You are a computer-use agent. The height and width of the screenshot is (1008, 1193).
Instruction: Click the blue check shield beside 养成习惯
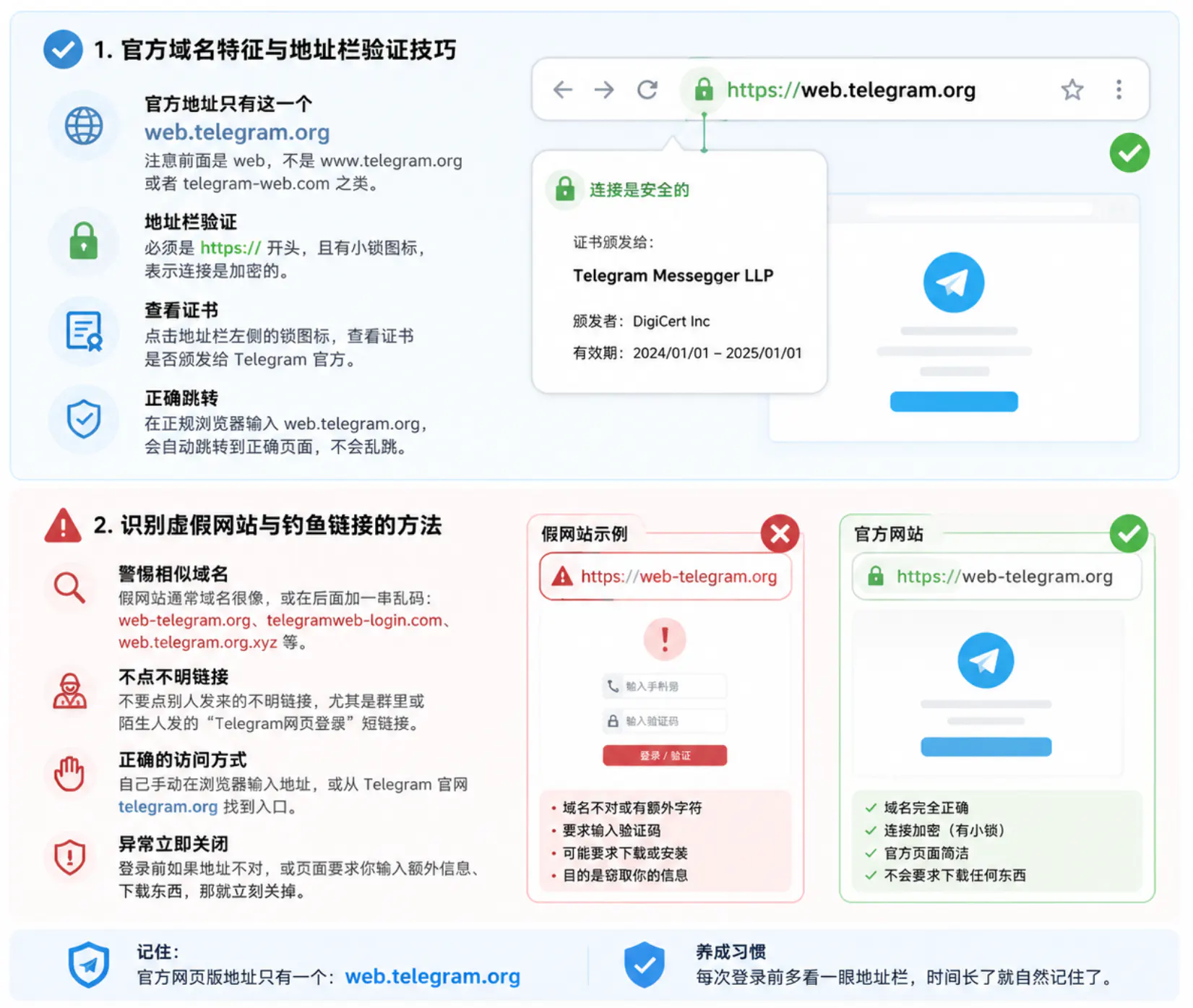coord(644,964)
